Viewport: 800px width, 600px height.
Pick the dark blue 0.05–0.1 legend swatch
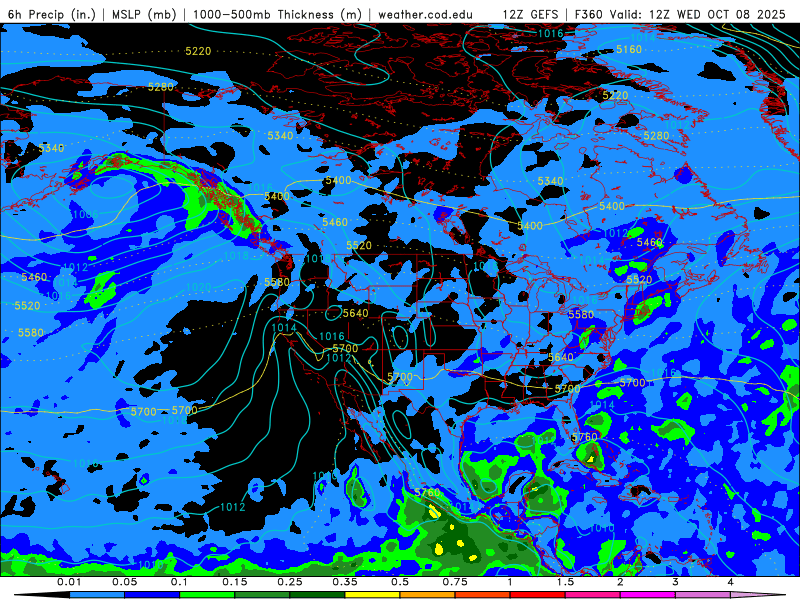(x=152, y=595)
